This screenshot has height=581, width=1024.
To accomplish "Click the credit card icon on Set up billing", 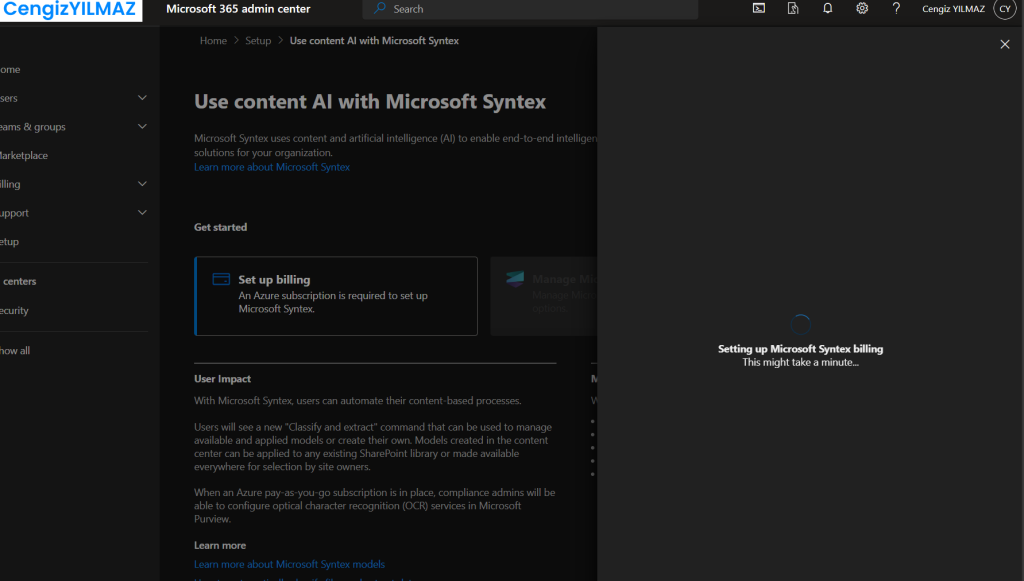I will point(221,280).
